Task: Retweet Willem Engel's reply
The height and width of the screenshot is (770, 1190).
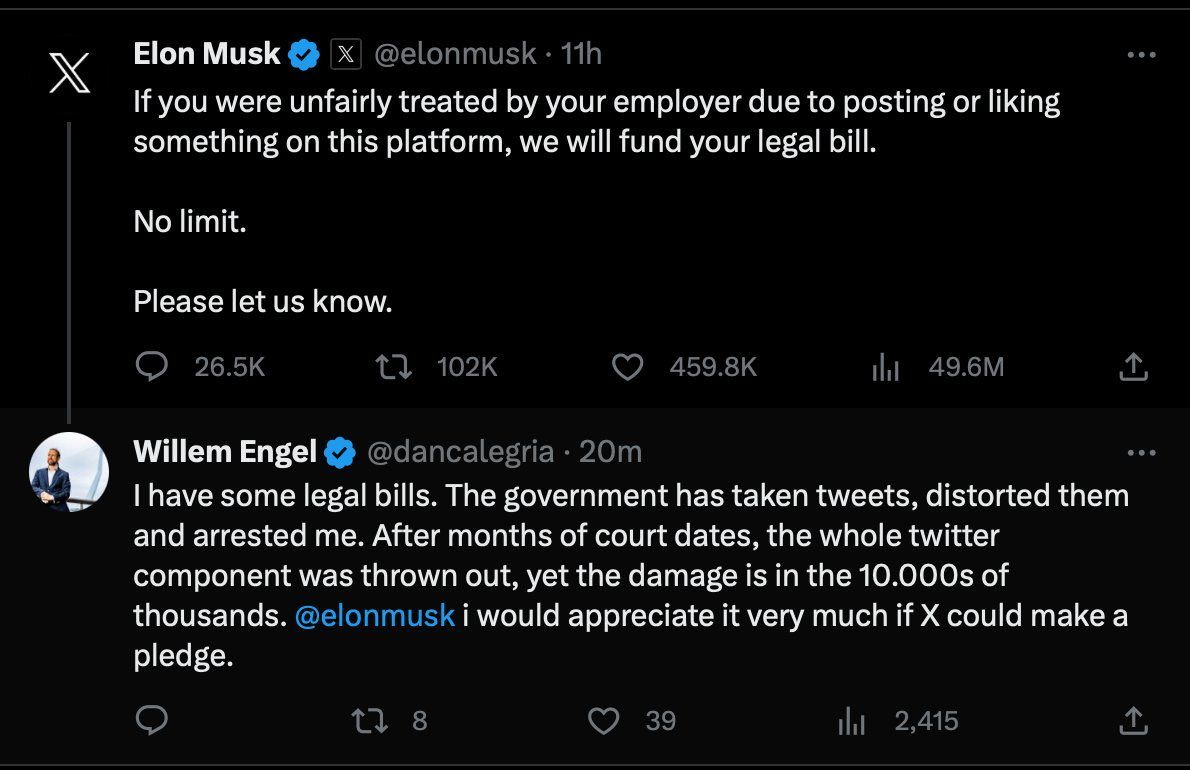Action: tap(369, 720)
